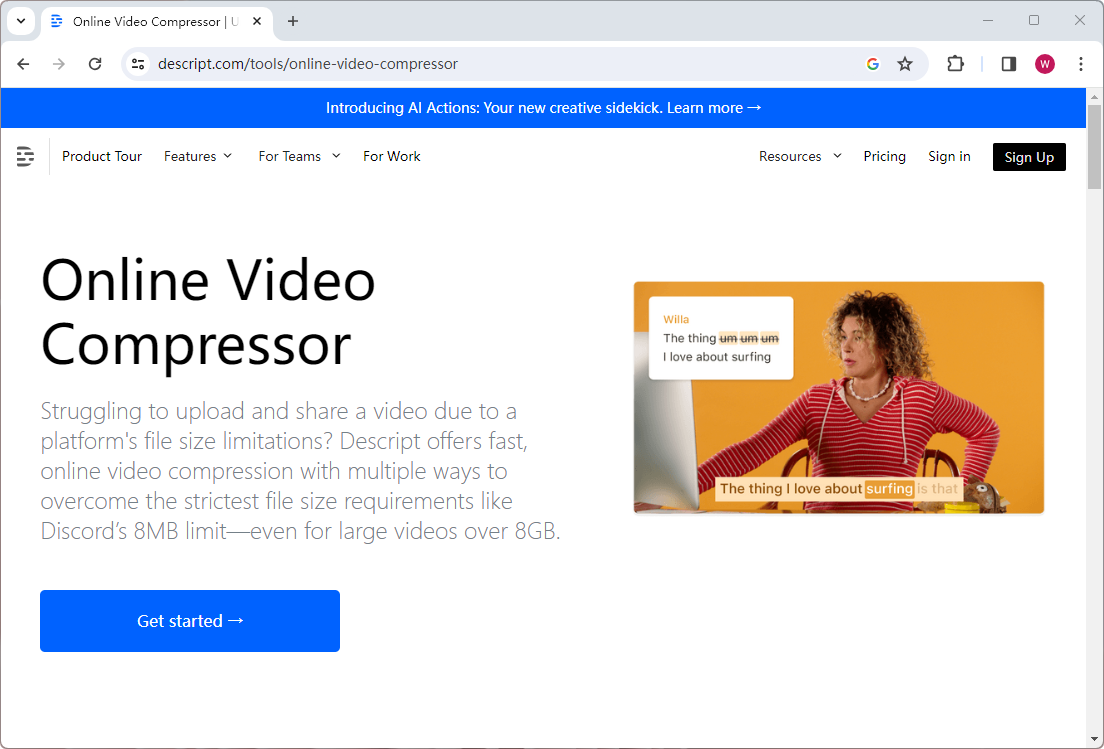Click the blue Get started button
The height and width of the screenshot is (749, 1104).
click(190, 621)
